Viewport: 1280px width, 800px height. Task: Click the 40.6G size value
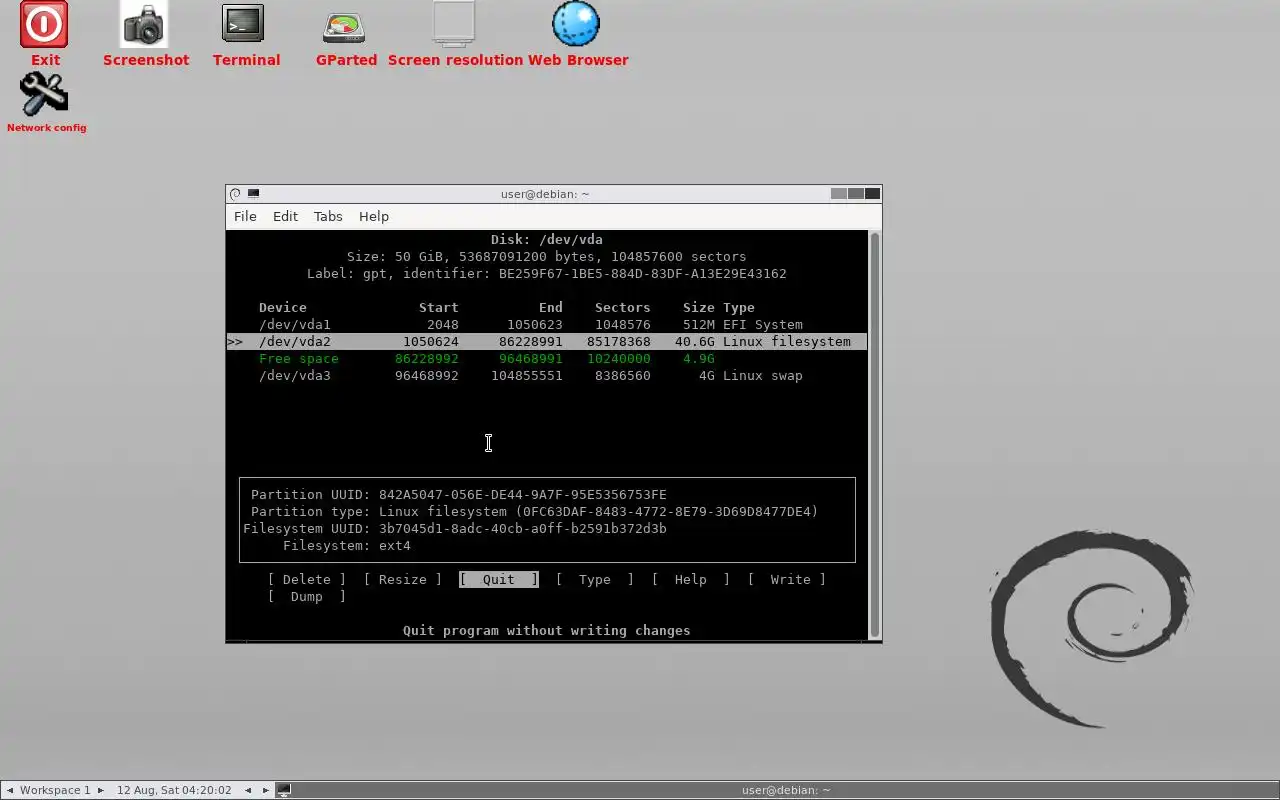(695, 342)
